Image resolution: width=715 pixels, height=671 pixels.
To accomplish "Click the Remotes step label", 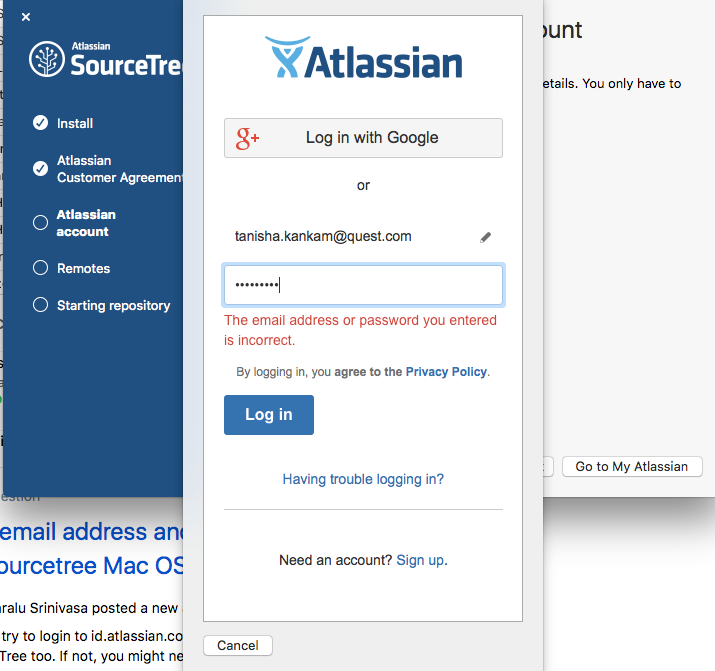I will 83,268.
